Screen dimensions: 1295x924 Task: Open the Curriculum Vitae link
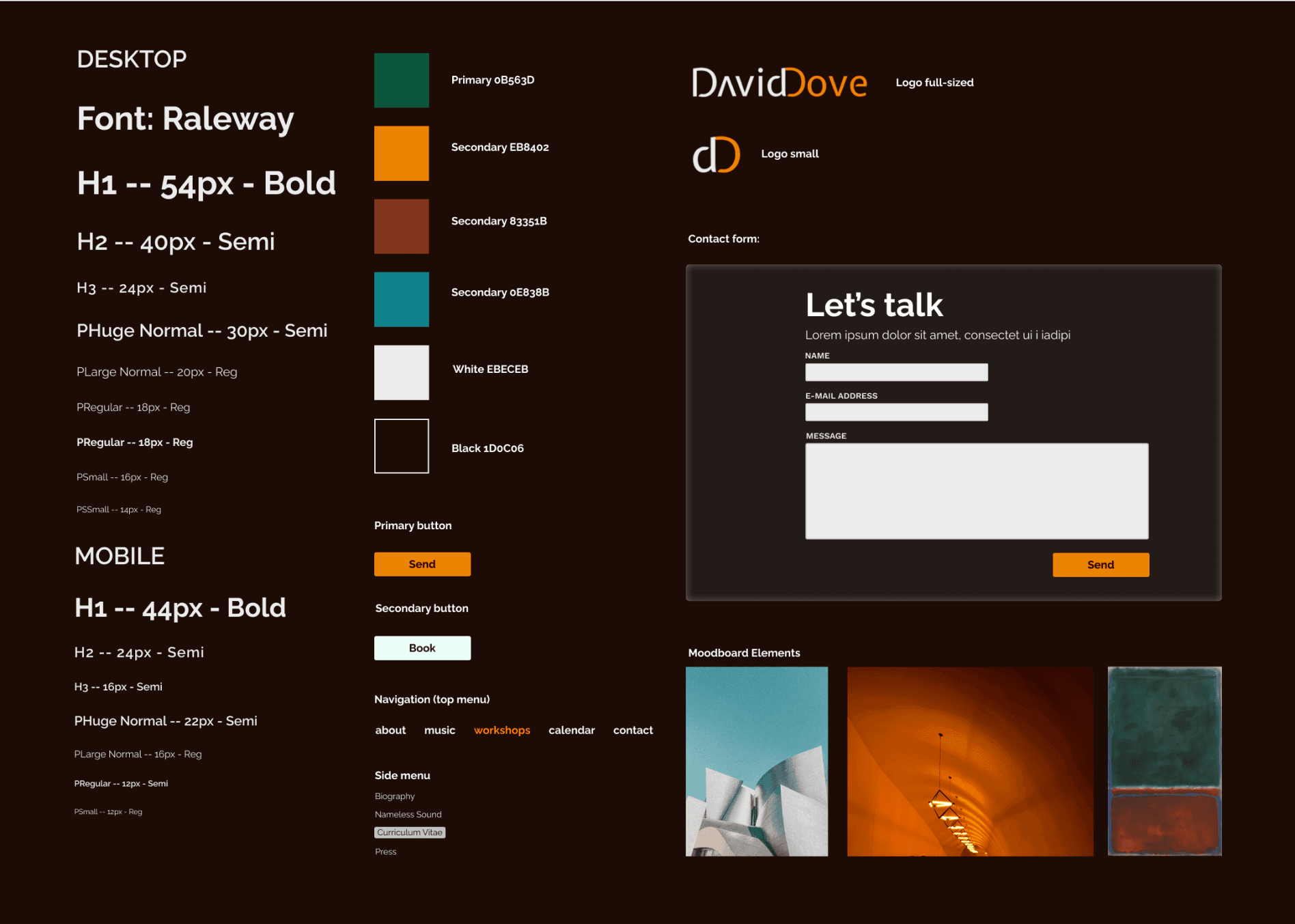(x=410, y=832)
